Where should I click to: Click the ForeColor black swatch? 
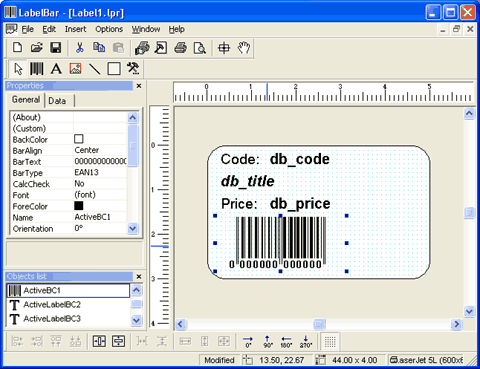[x=79, y=205]
